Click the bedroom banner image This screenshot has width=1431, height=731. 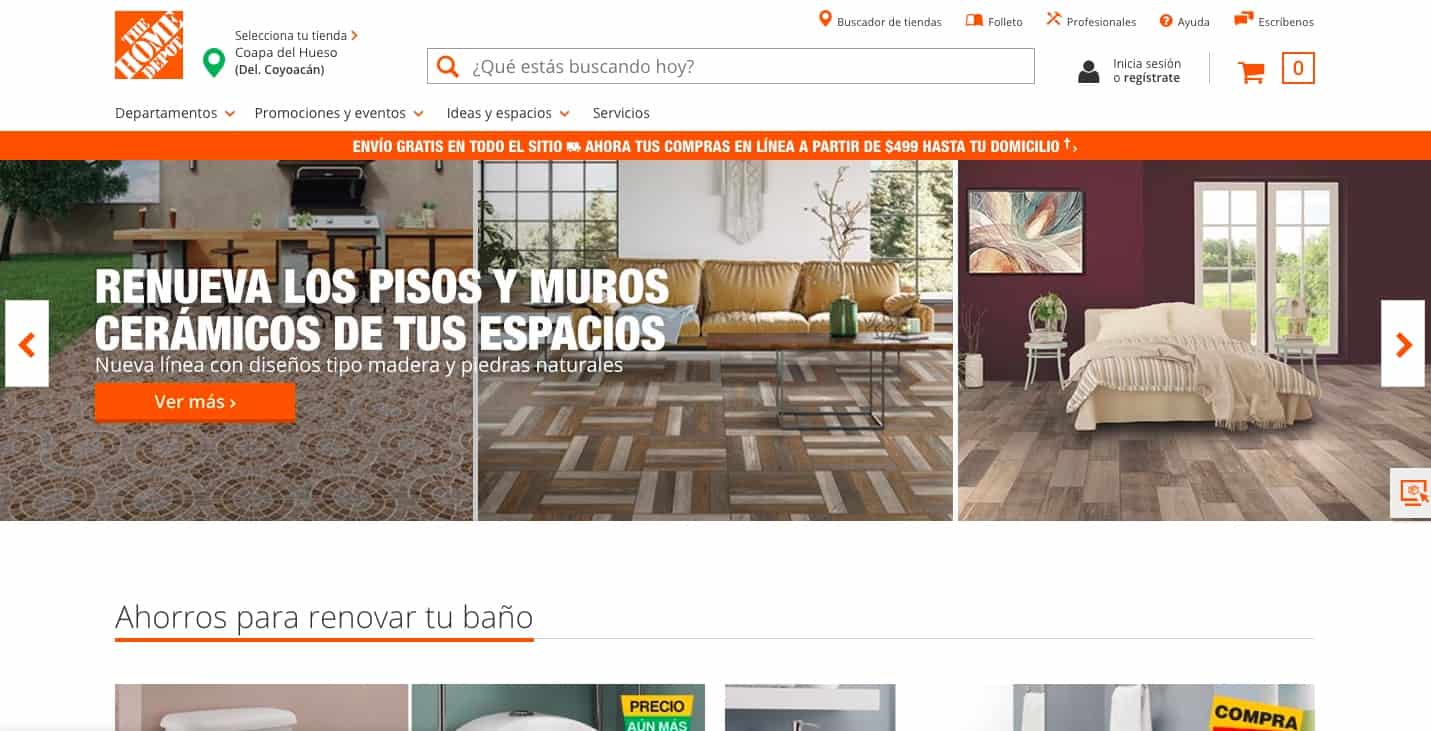pyautogui.click(x=1194, y=340)
